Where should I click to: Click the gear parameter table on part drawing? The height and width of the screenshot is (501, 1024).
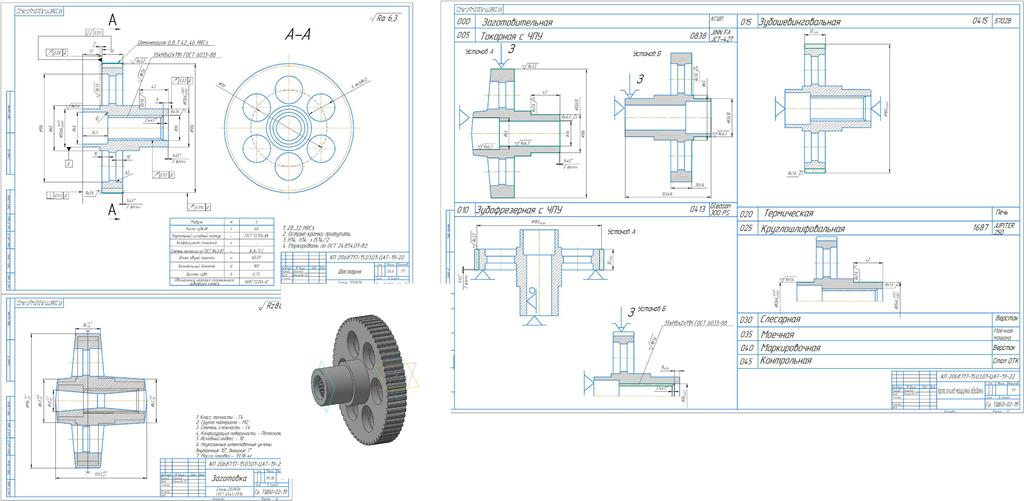click(x=224, y=250)
